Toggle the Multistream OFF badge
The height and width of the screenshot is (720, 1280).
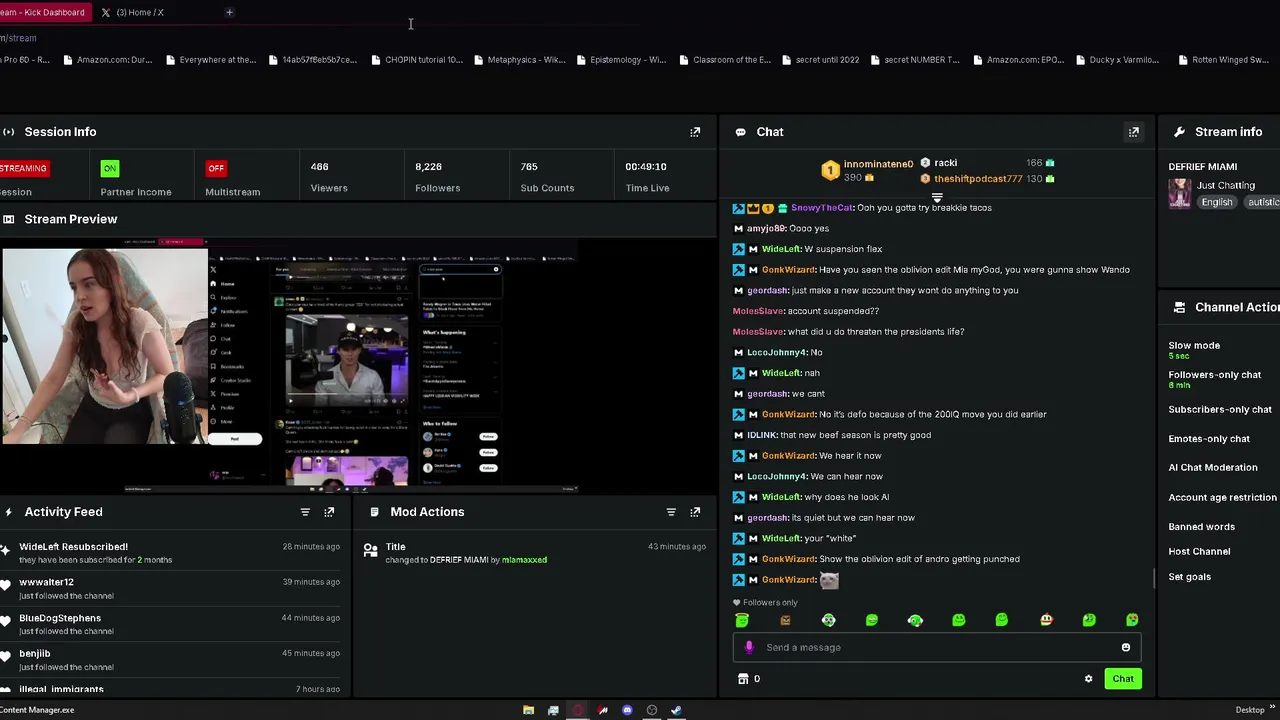click(216, 168)
